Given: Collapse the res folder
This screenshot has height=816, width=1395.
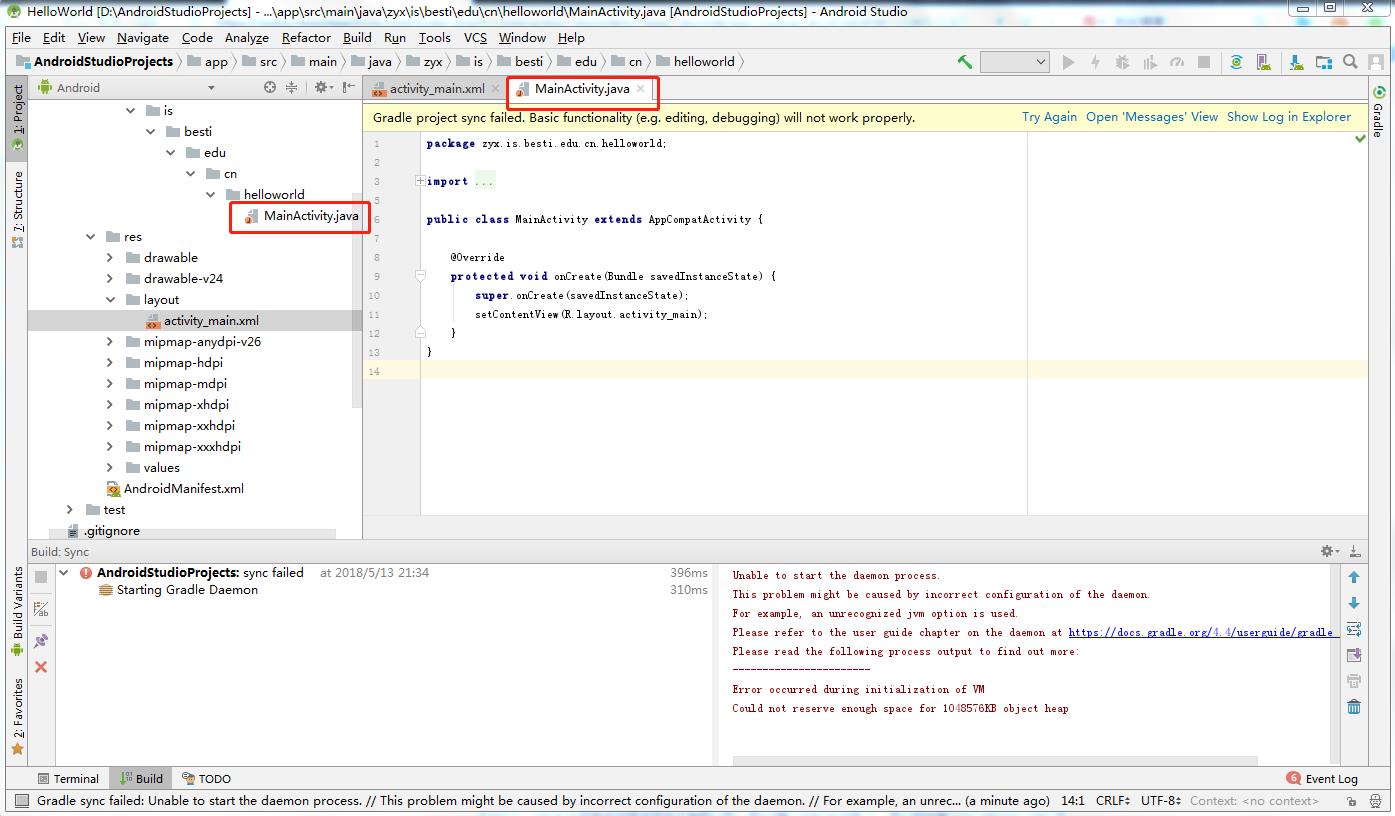Looking at the screenshot, I should tap(90, 237).
